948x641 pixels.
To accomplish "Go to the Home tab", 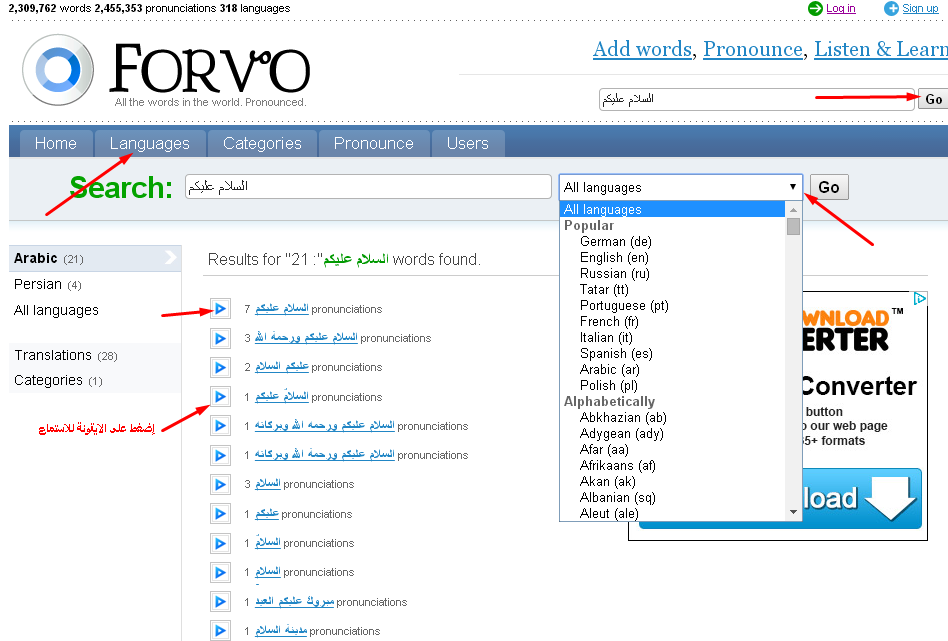I will coord(56,143).
